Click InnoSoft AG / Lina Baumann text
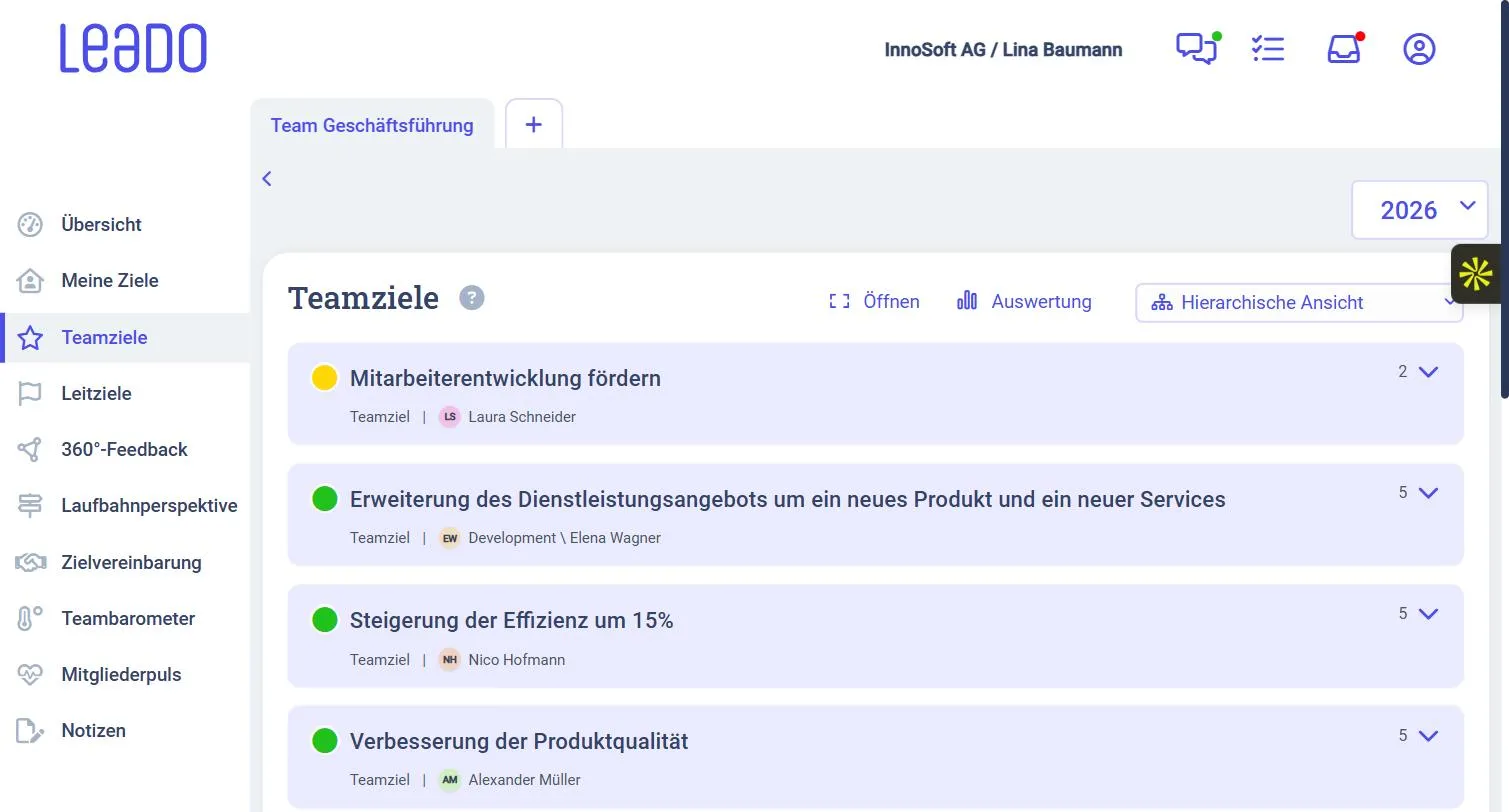The width and height of the screenshot is (1509, 812). point(1003,49)
